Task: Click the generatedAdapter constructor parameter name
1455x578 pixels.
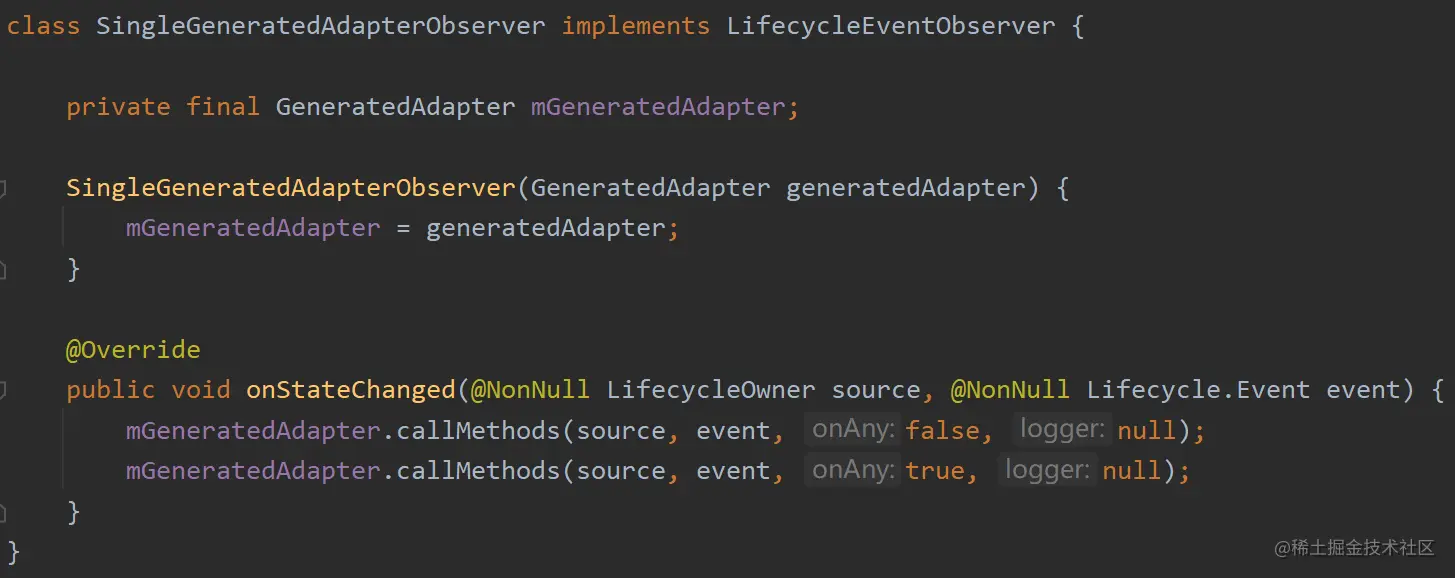Action: 905,188
